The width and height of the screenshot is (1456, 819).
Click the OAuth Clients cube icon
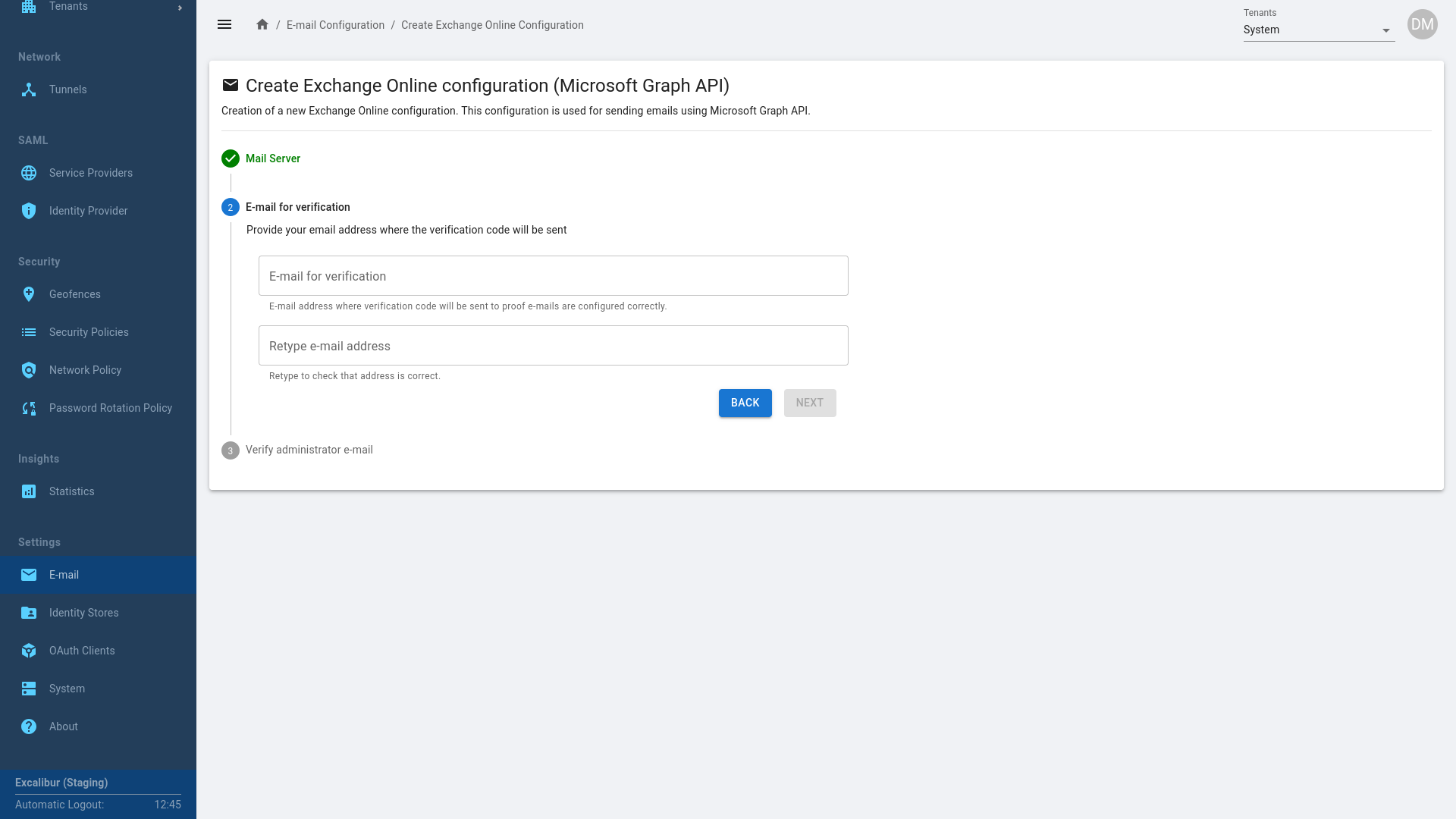29,651
